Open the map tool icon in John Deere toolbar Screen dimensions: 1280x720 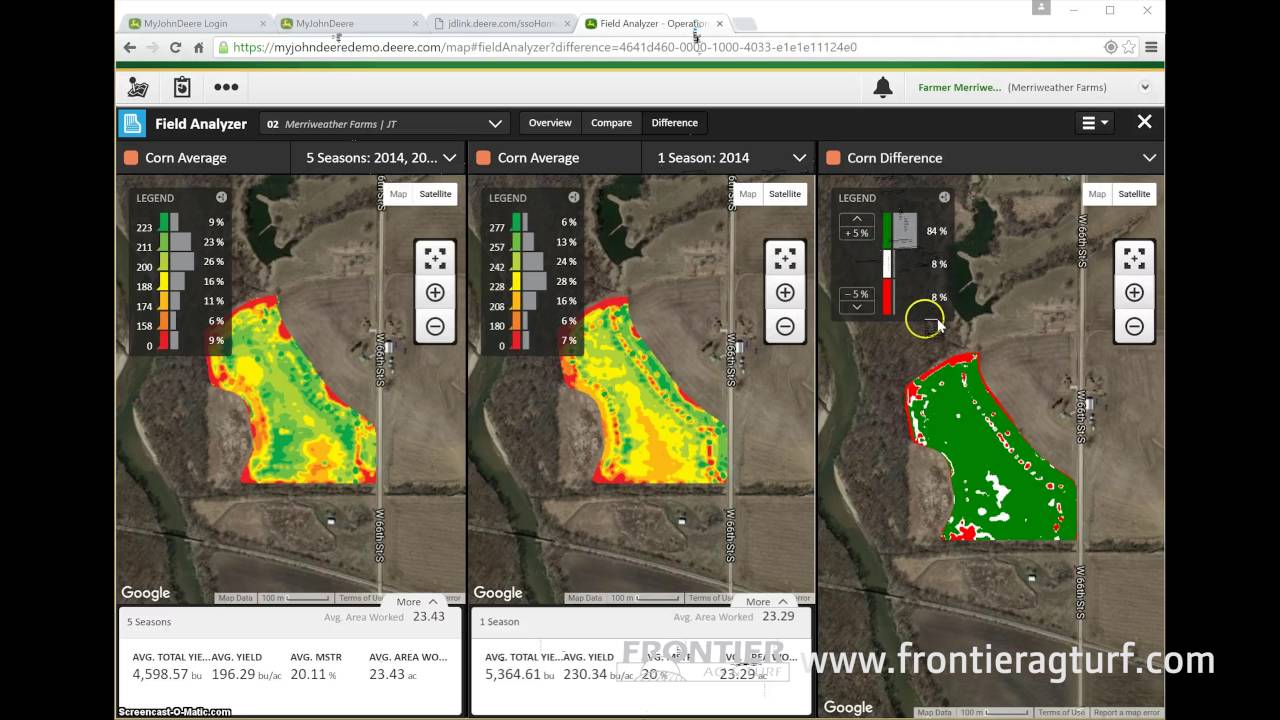[138, 87]
